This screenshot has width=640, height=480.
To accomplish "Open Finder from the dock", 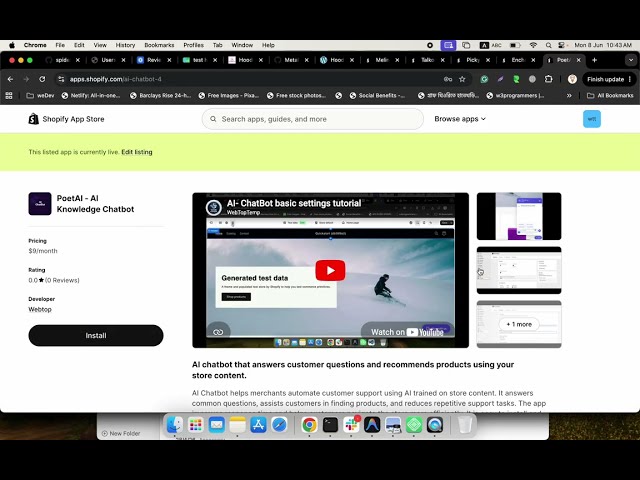I will (x=175, y=425).
